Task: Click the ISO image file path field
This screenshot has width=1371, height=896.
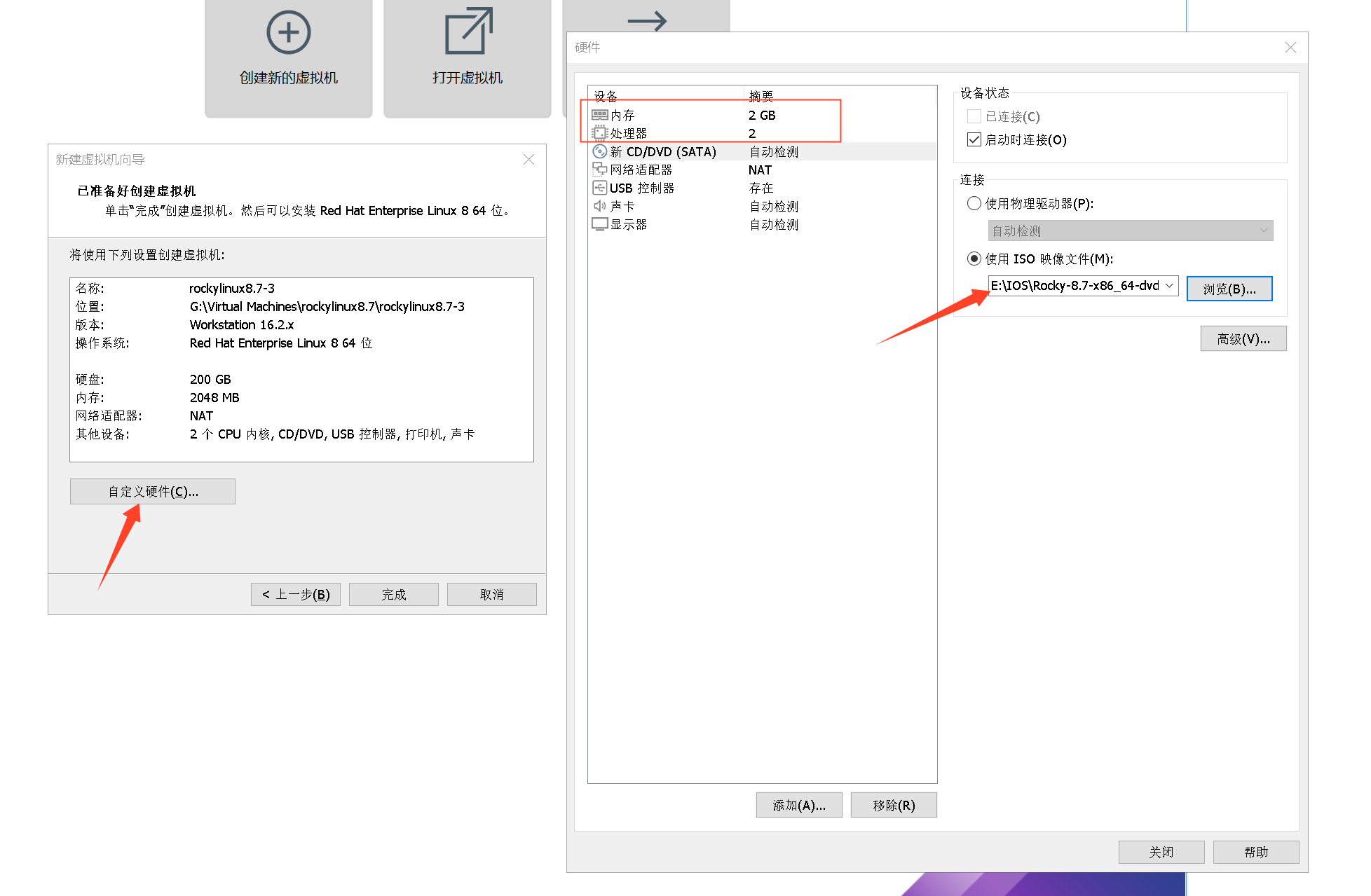Action: tap(1074, 286)
